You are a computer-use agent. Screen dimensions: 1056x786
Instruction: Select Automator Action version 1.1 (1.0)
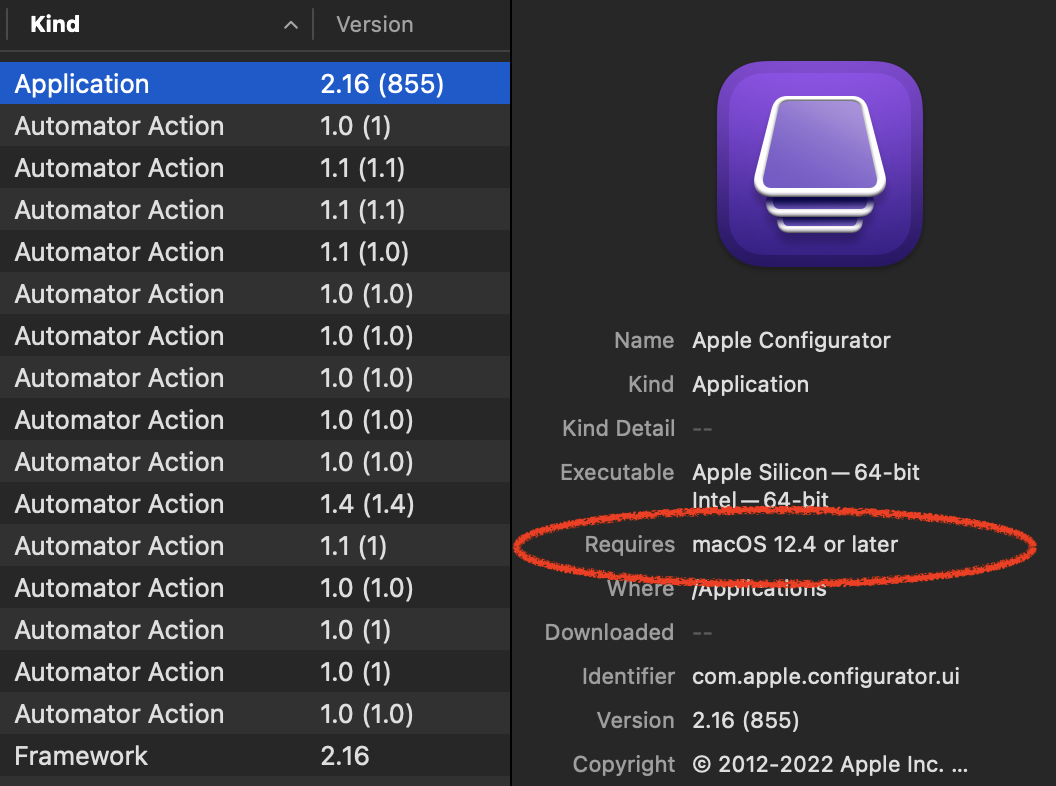(255, 252)
